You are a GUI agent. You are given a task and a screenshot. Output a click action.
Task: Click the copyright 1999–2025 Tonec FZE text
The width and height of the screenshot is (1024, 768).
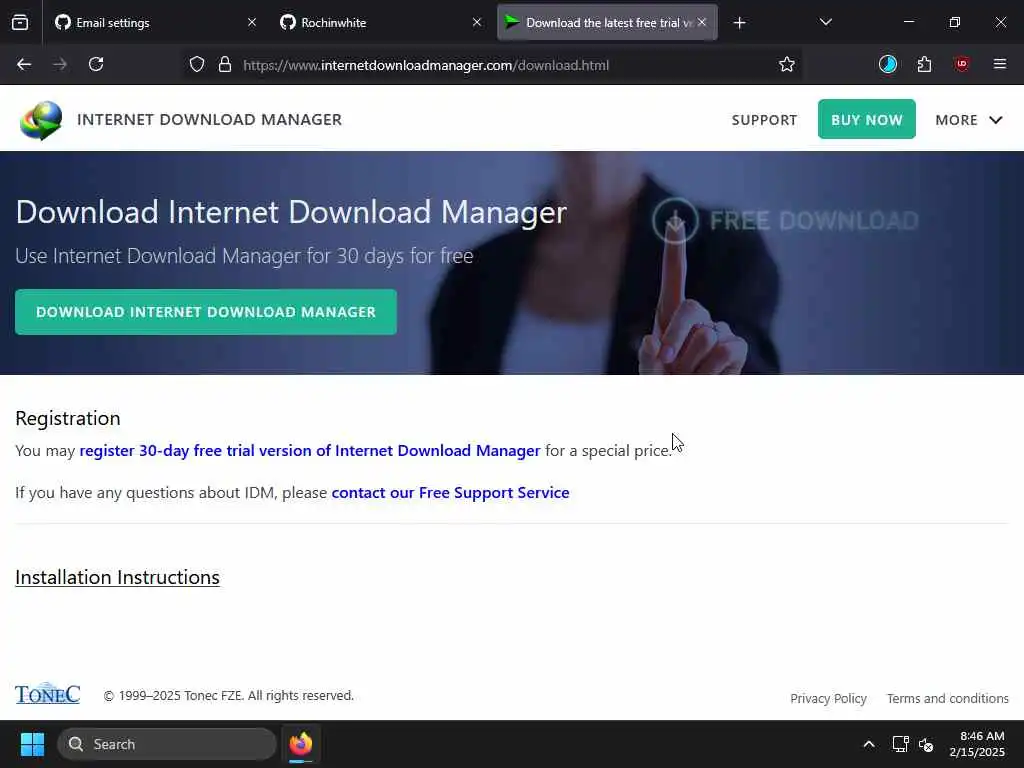[x=229, y=696]
